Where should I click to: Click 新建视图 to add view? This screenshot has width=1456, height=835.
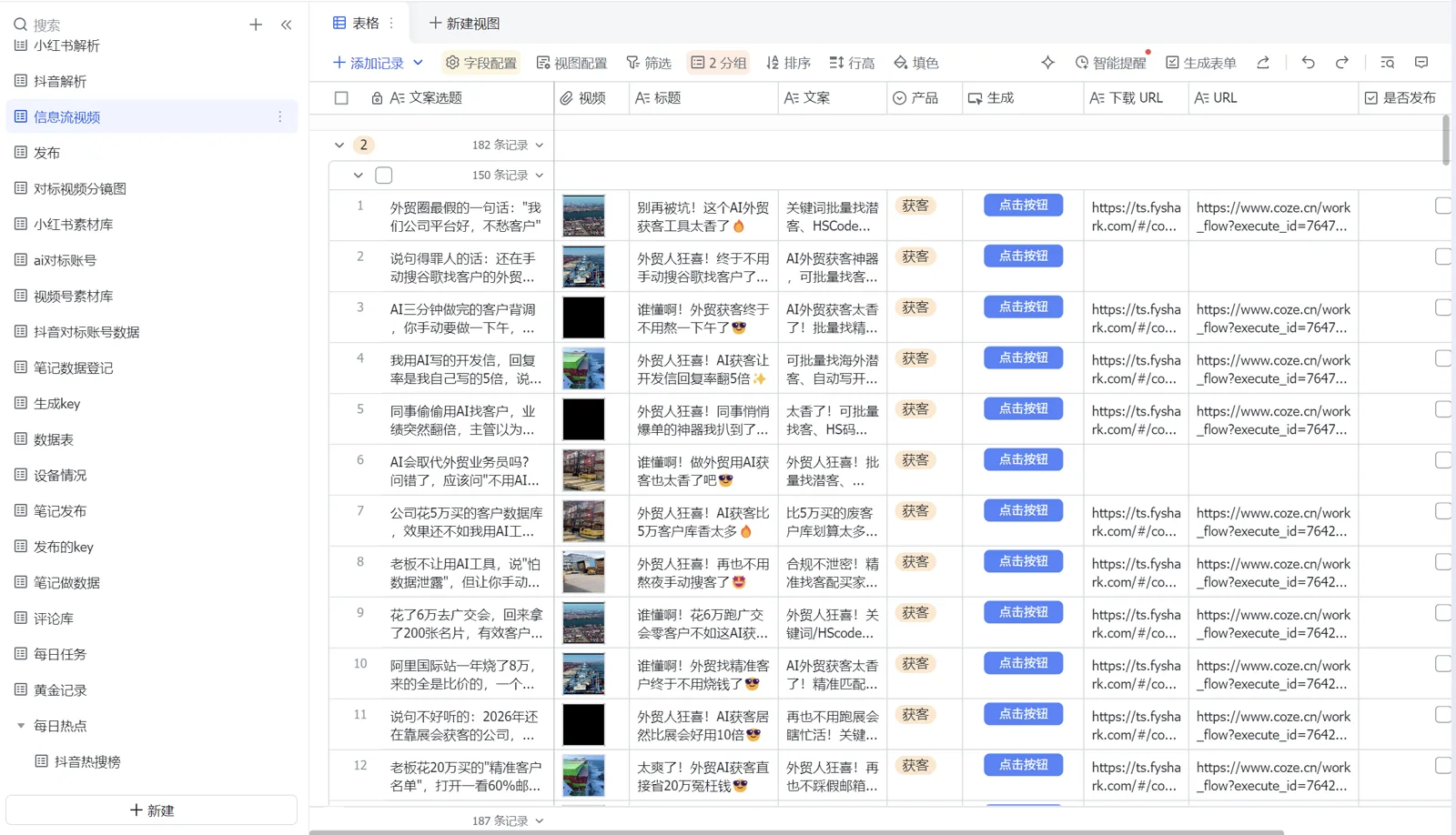464,23
